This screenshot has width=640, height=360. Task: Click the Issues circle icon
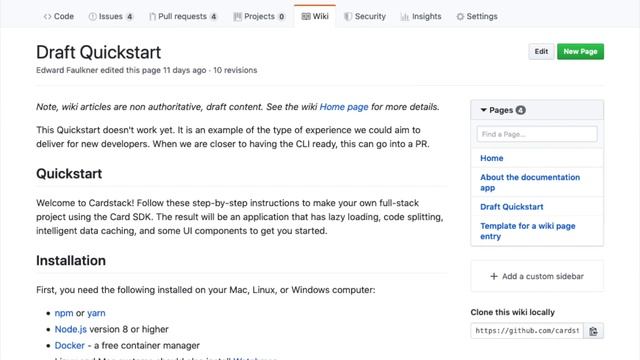point(92,17)
